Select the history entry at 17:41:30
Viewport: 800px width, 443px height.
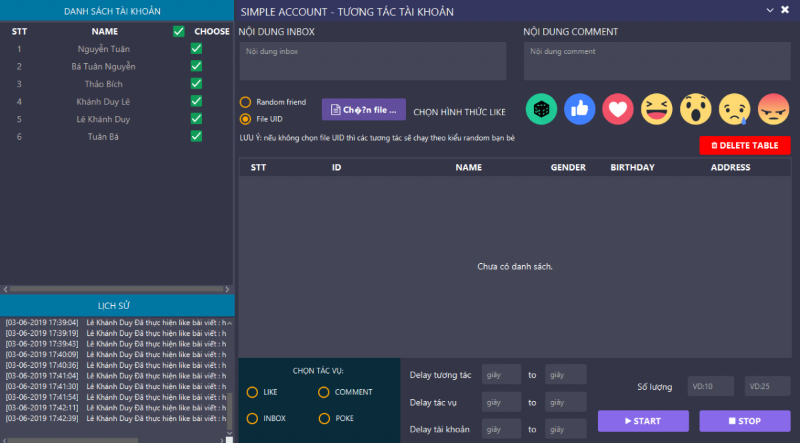116,386
